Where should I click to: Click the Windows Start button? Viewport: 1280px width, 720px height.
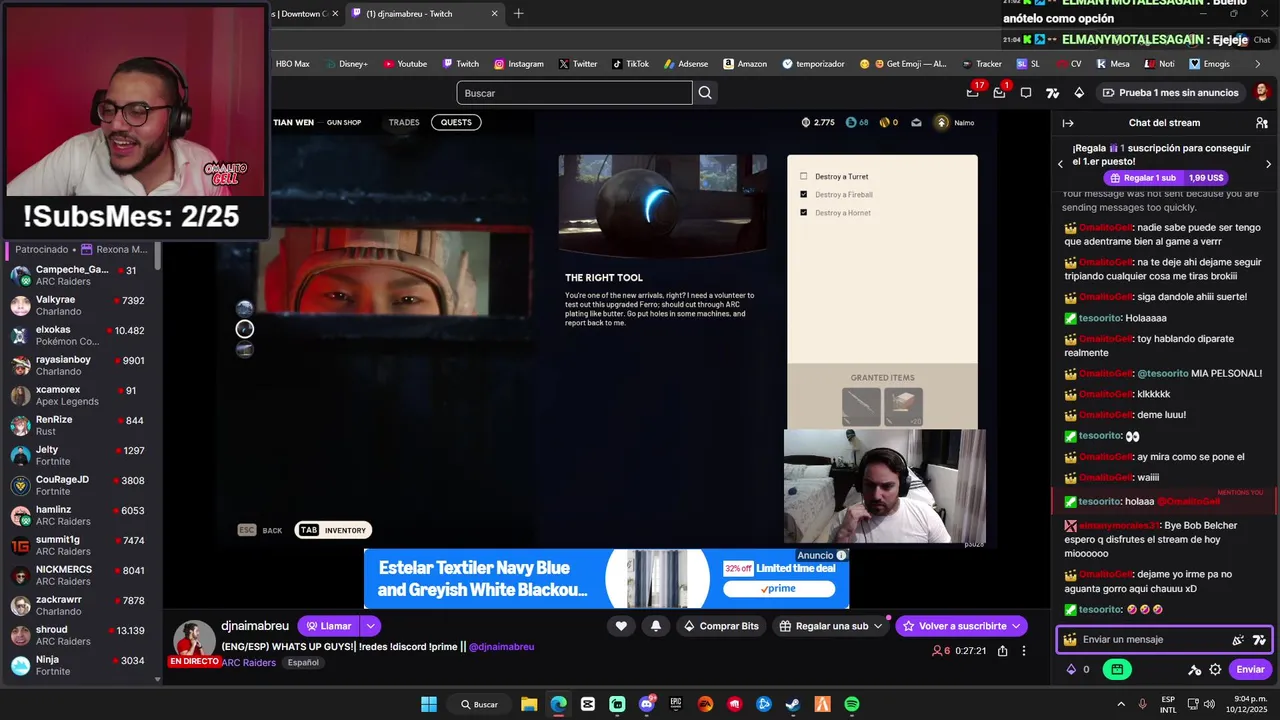click(429, 704)
